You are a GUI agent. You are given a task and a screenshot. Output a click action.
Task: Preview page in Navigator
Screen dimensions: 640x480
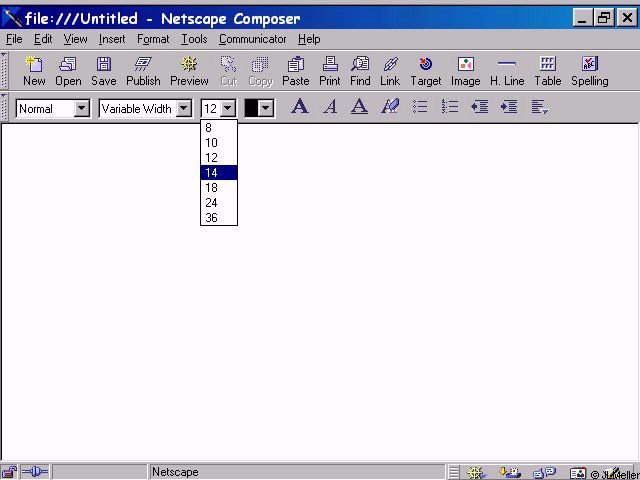pos(189,71)
